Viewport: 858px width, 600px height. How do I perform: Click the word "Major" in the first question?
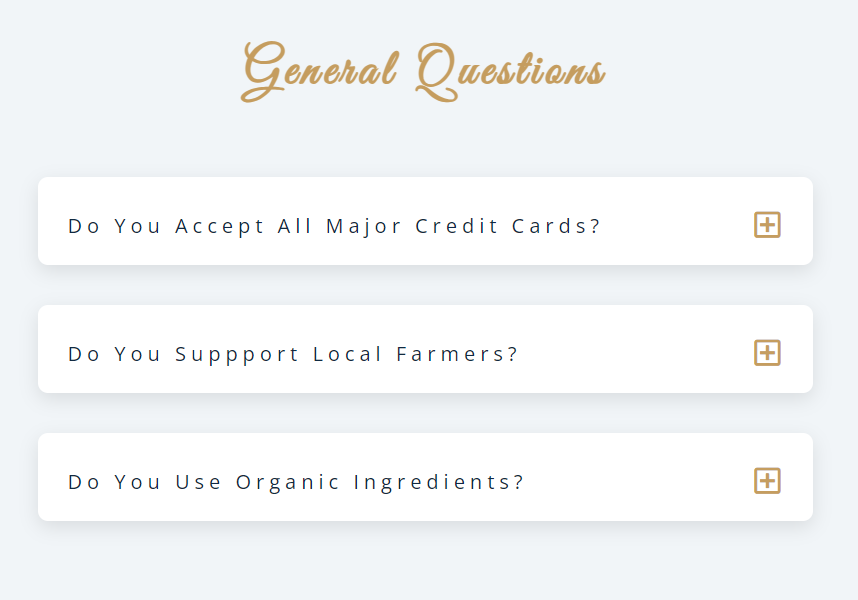[x=364, y=227]
